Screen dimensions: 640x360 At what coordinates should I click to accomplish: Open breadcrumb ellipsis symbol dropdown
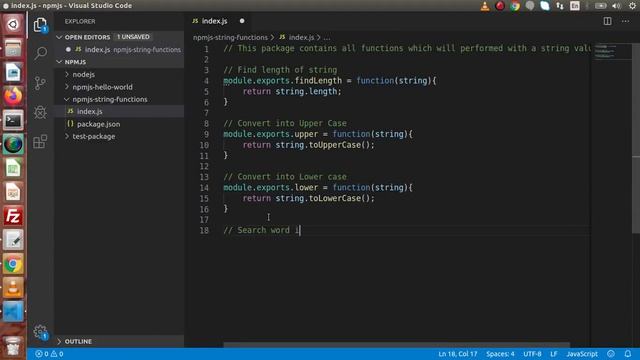coord(327,38)
